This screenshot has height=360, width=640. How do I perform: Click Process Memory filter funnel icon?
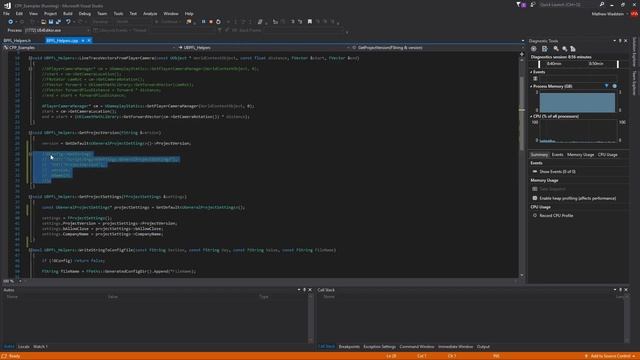tap(606, 86)
